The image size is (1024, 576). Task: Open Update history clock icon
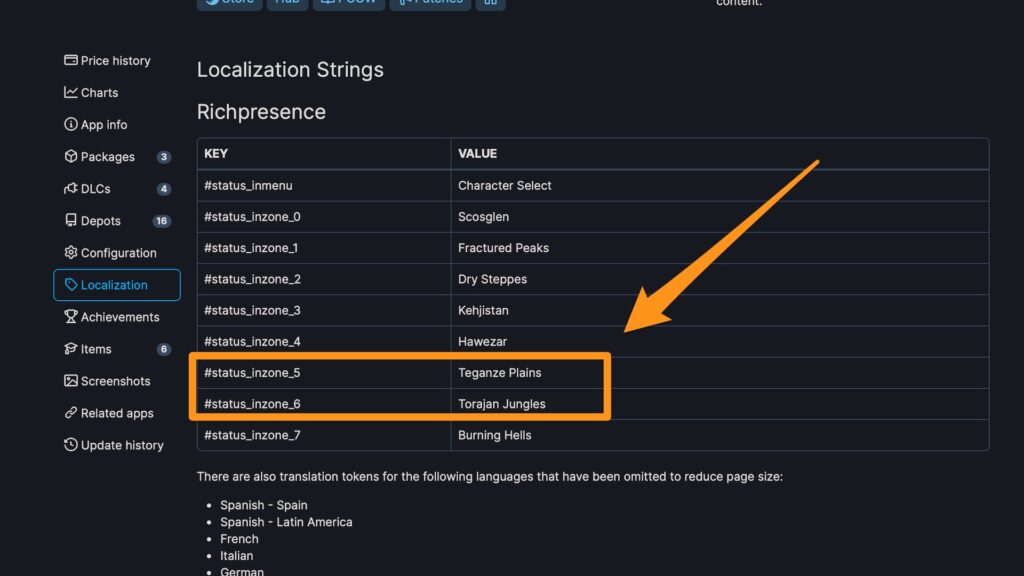pyautogui.click(x=71, y=445)
